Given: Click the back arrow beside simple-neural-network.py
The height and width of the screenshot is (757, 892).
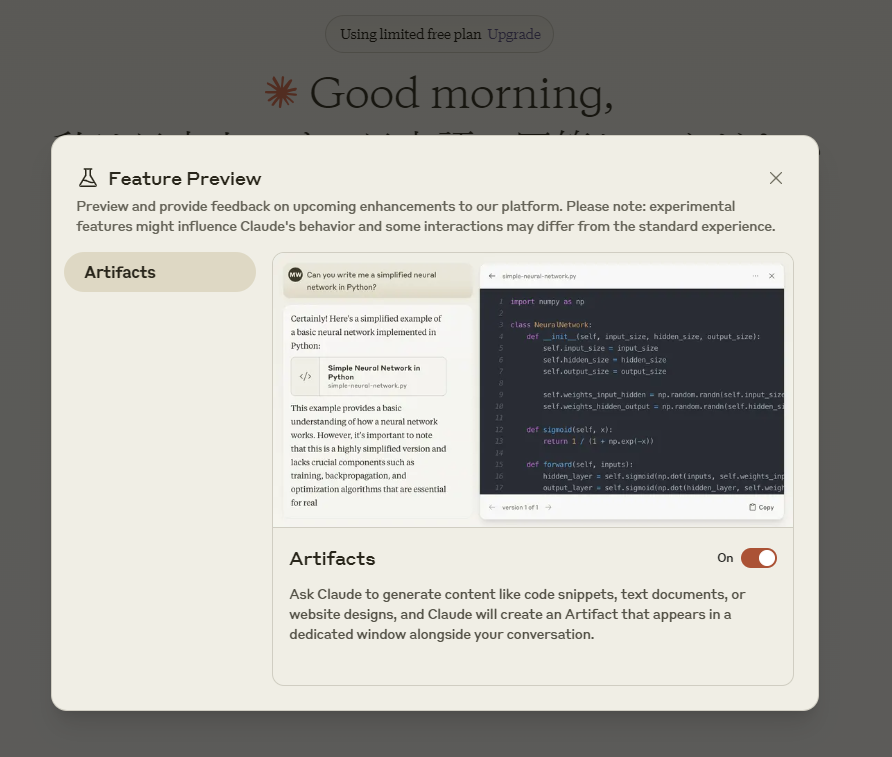Looking at the screenshot, I should 492,276.
